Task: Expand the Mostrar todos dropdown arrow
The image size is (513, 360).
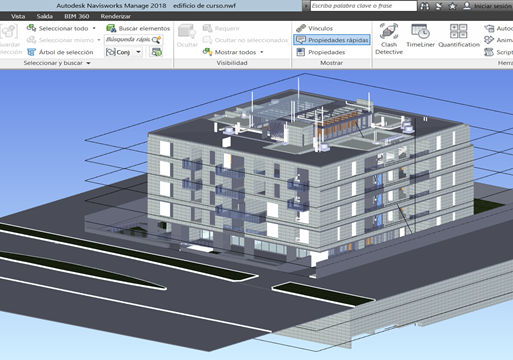Action: click(x=262, y=52)
